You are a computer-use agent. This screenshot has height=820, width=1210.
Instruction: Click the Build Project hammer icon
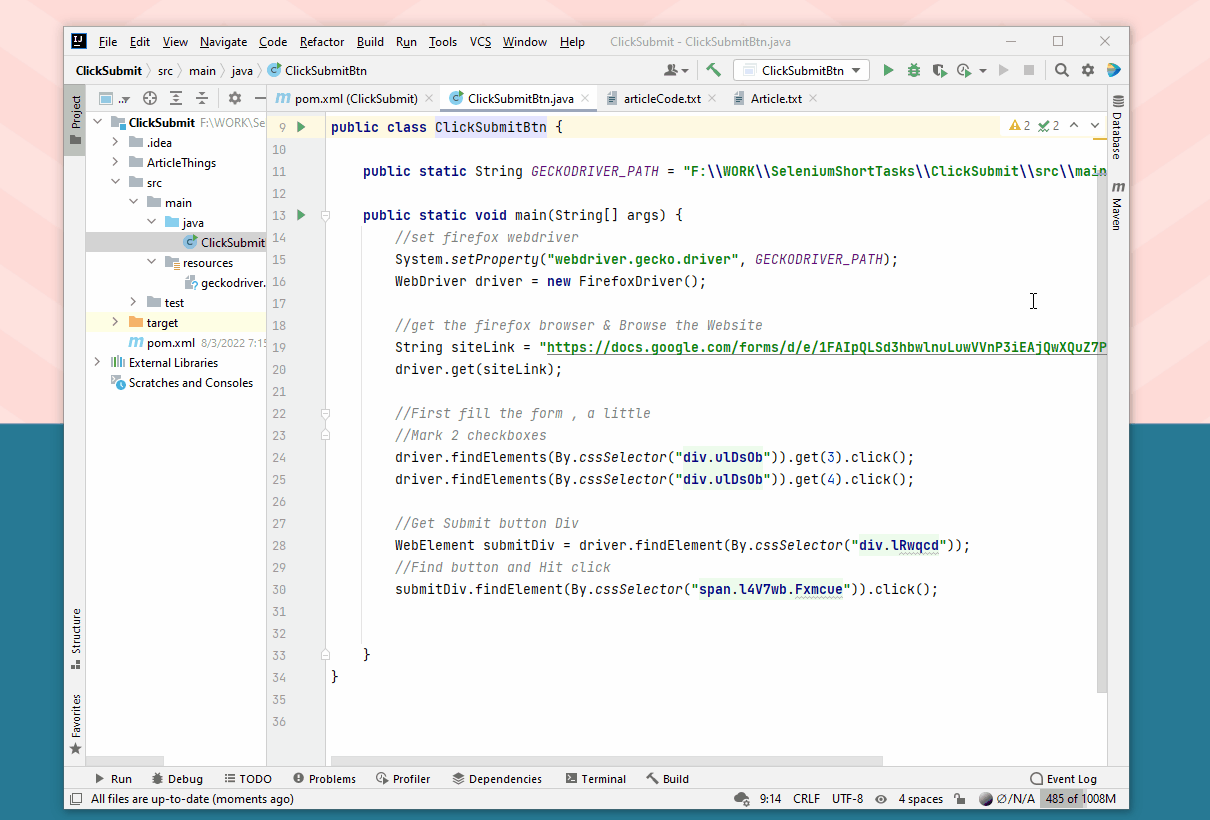click(x=713, y=70)
